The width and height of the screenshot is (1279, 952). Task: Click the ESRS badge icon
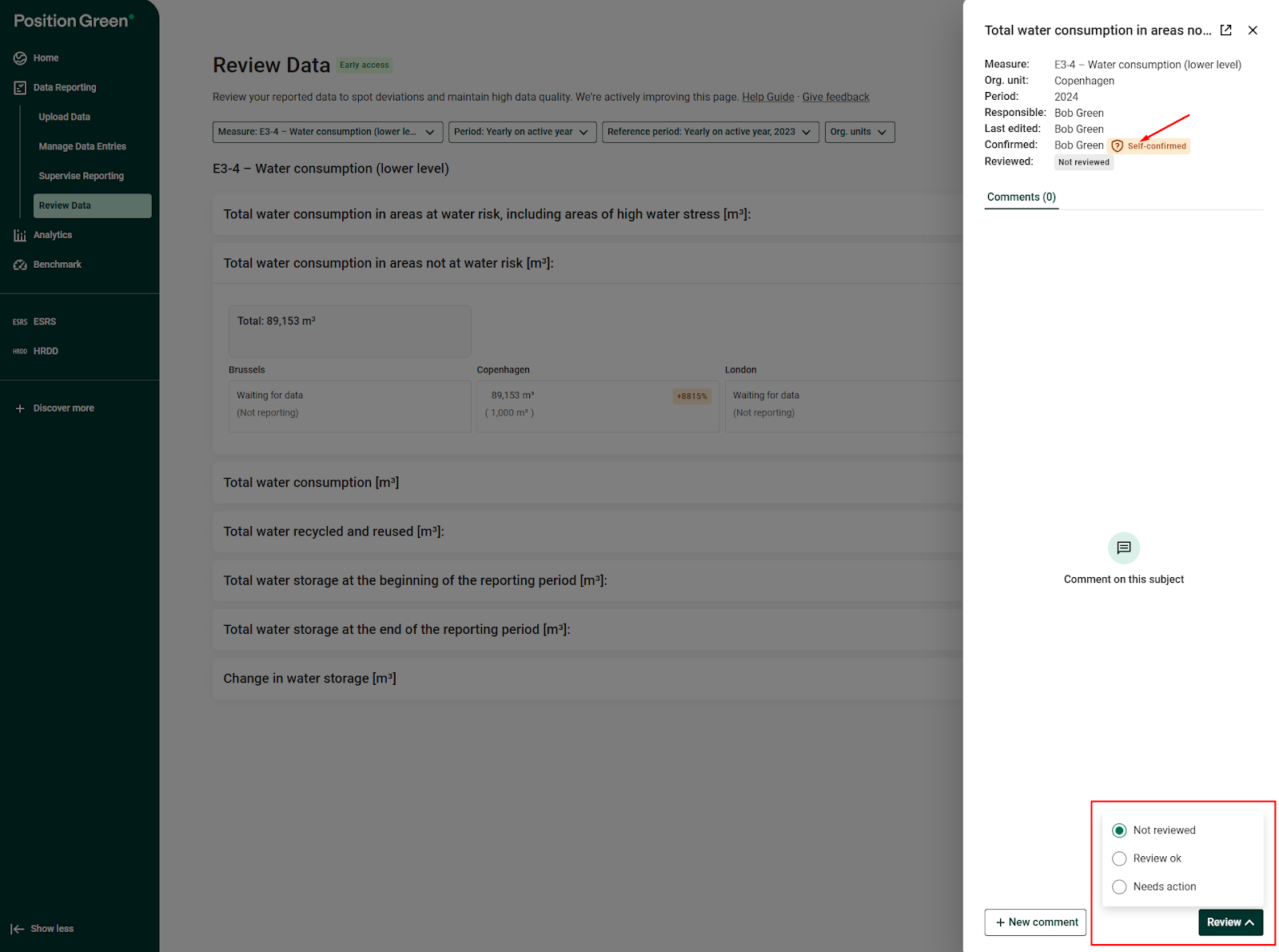click(x=20, y=322)
